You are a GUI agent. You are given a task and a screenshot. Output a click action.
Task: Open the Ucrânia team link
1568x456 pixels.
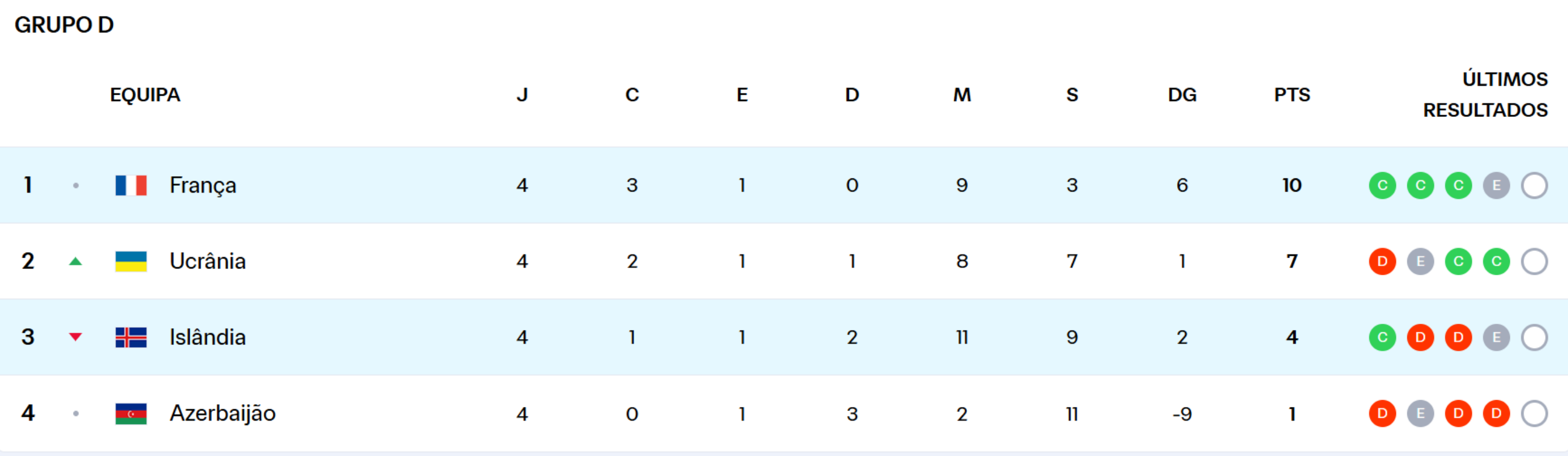(207, 261)
